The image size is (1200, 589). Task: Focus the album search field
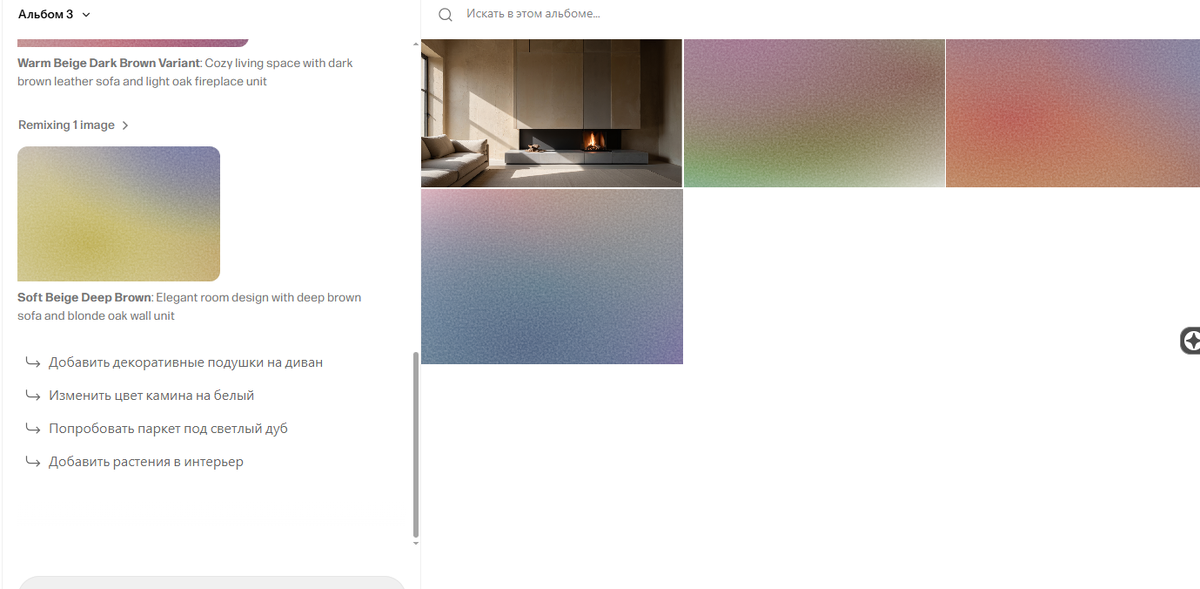tap(533, 14)
